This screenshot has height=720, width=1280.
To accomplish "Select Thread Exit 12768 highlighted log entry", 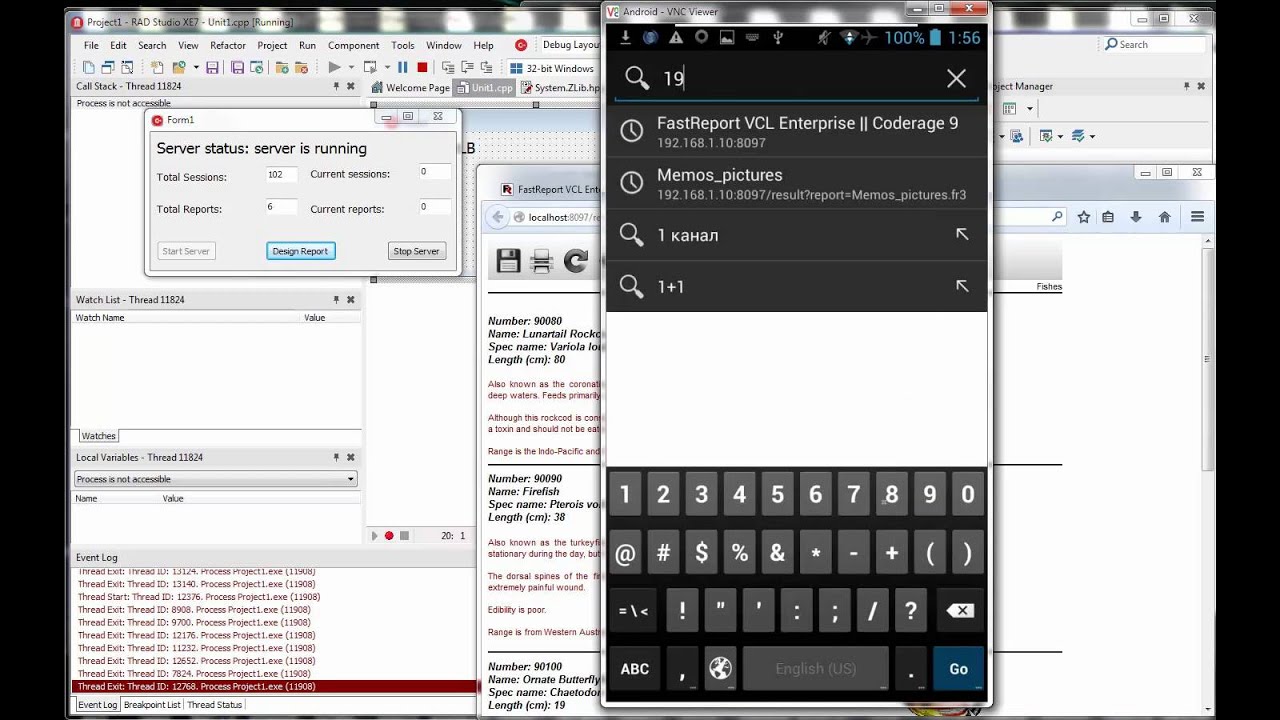I will click(x=275, y=687).
